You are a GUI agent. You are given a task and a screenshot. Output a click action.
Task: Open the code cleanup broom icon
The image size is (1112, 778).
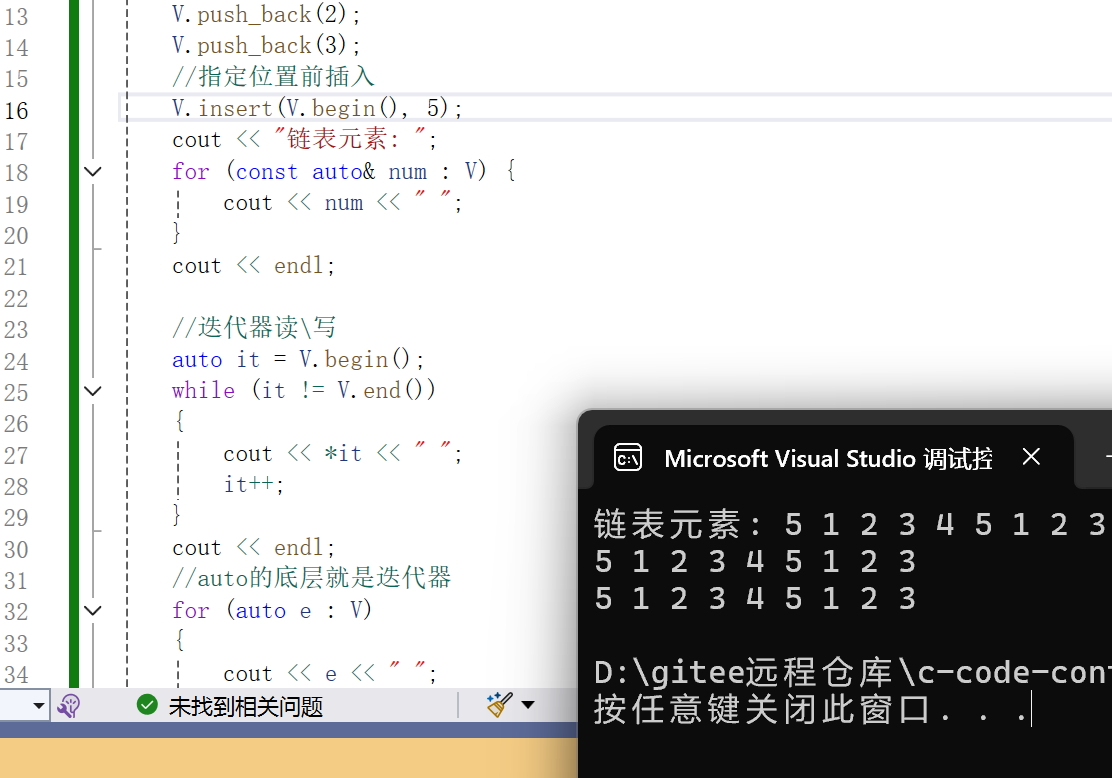click(499, 705)
